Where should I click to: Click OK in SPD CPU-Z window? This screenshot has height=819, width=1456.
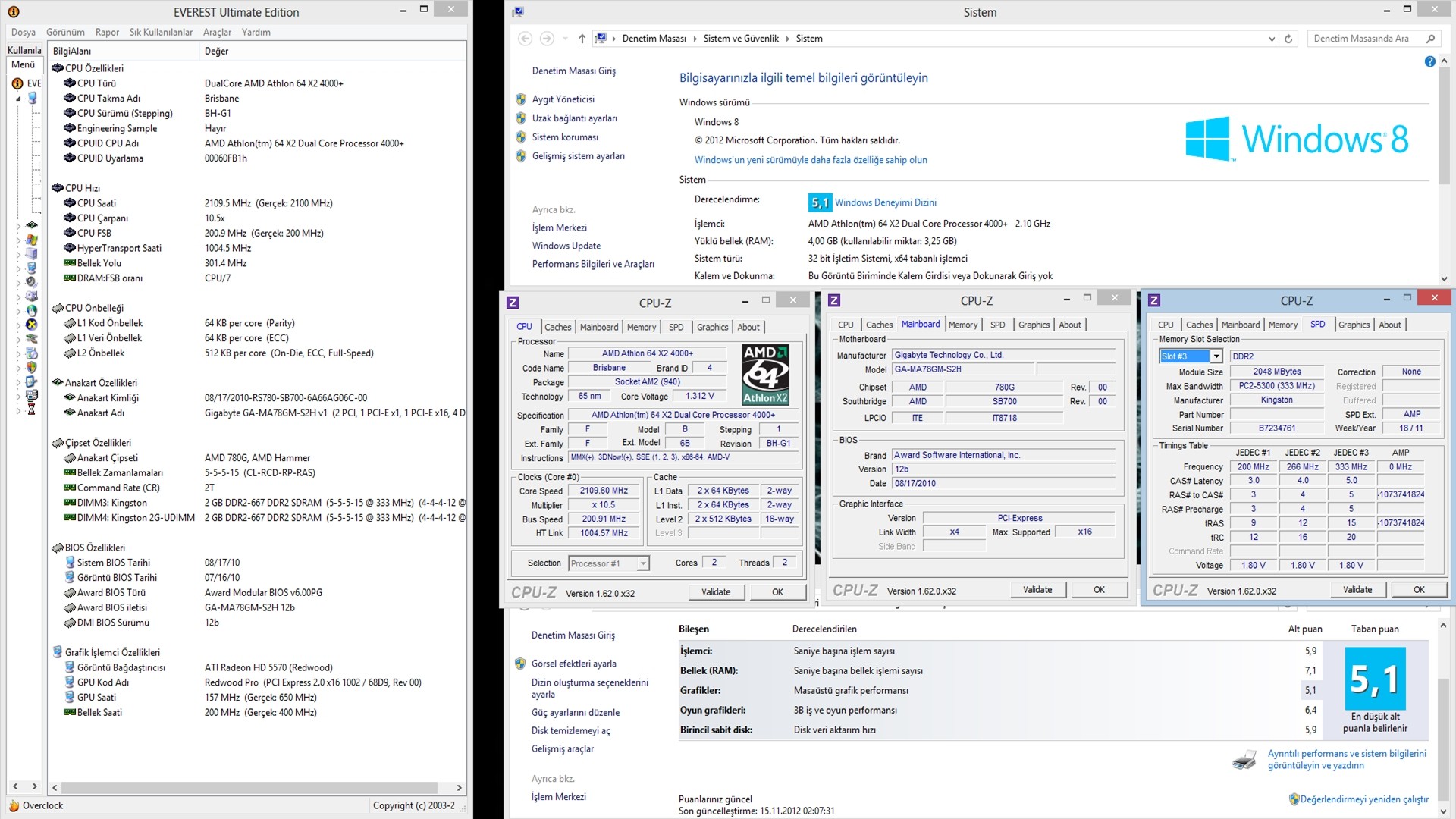tap(1419, 590)
